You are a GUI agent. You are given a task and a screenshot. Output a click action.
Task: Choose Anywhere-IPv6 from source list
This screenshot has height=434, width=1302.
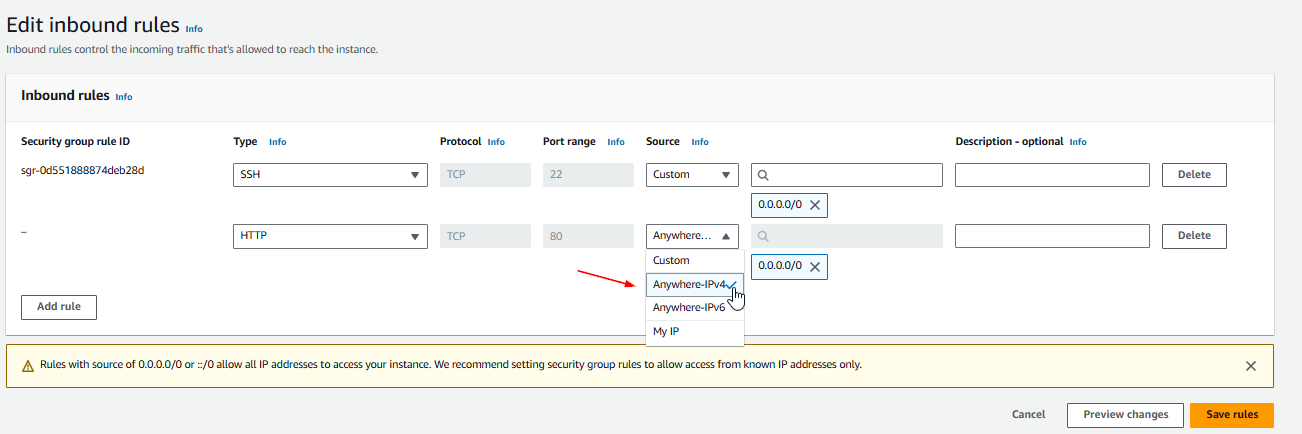point(689,308)
